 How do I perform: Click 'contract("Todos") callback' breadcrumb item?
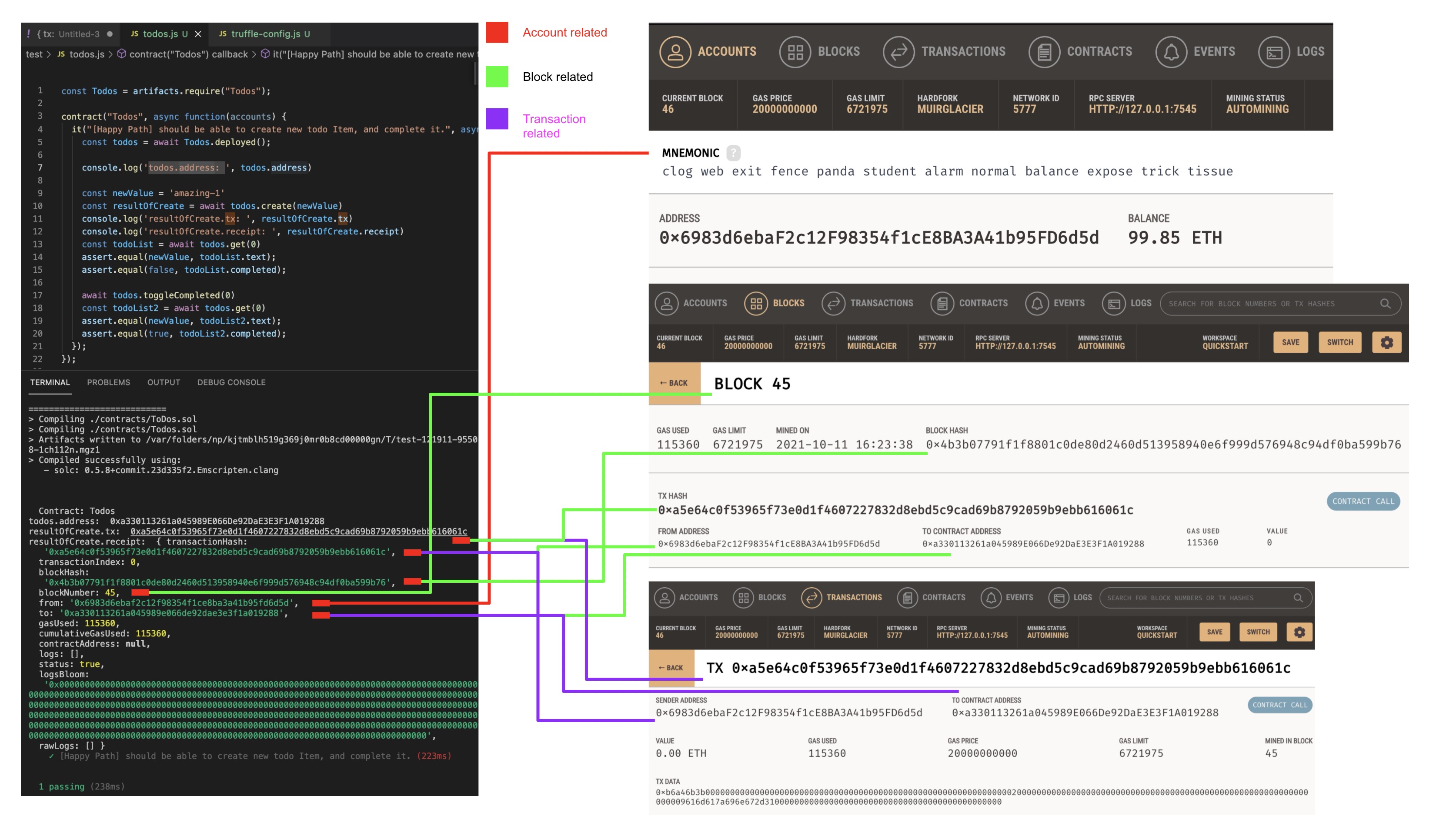pyautogui.click(x=183, y=54)
